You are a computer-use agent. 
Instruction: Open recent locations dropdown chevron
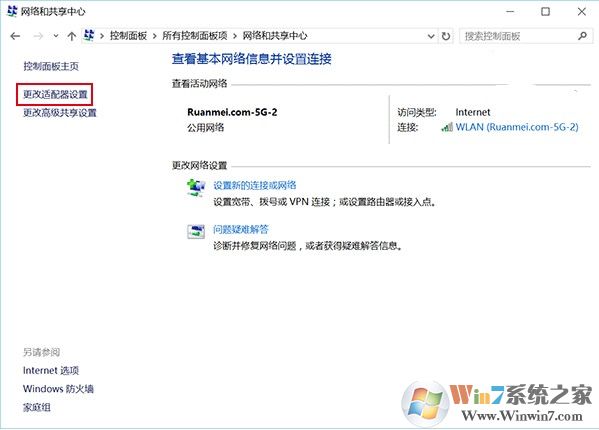[56, 36]
